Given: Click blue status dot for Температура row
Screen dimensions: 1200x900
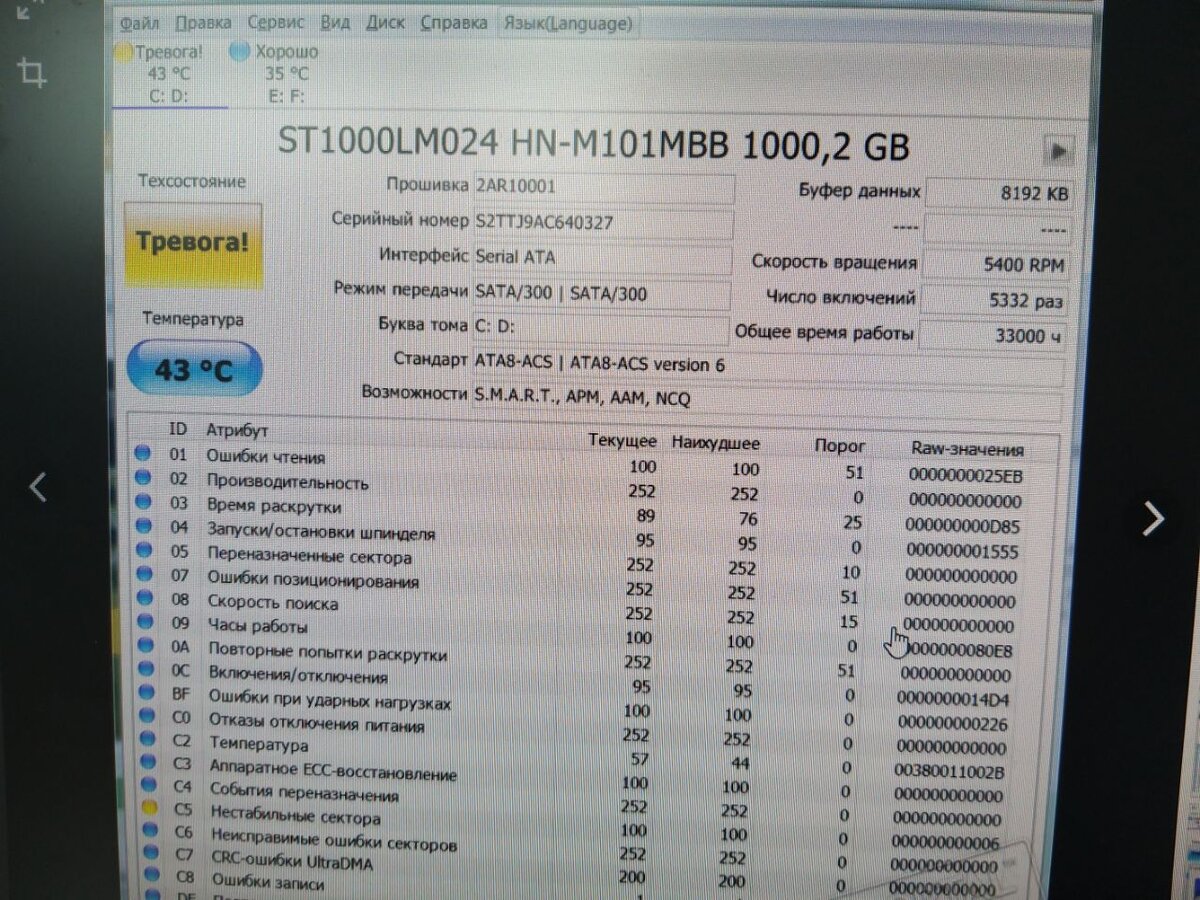Looking at the screenshot, I should pos(149,739).
